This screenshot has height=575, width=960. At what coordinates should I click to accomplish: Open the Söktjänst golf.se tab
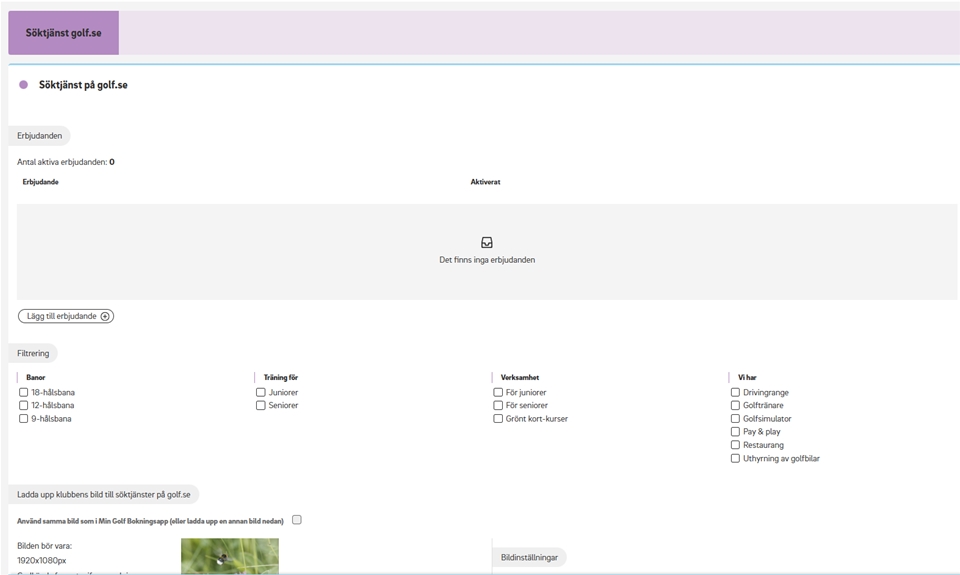click(63, 33)
